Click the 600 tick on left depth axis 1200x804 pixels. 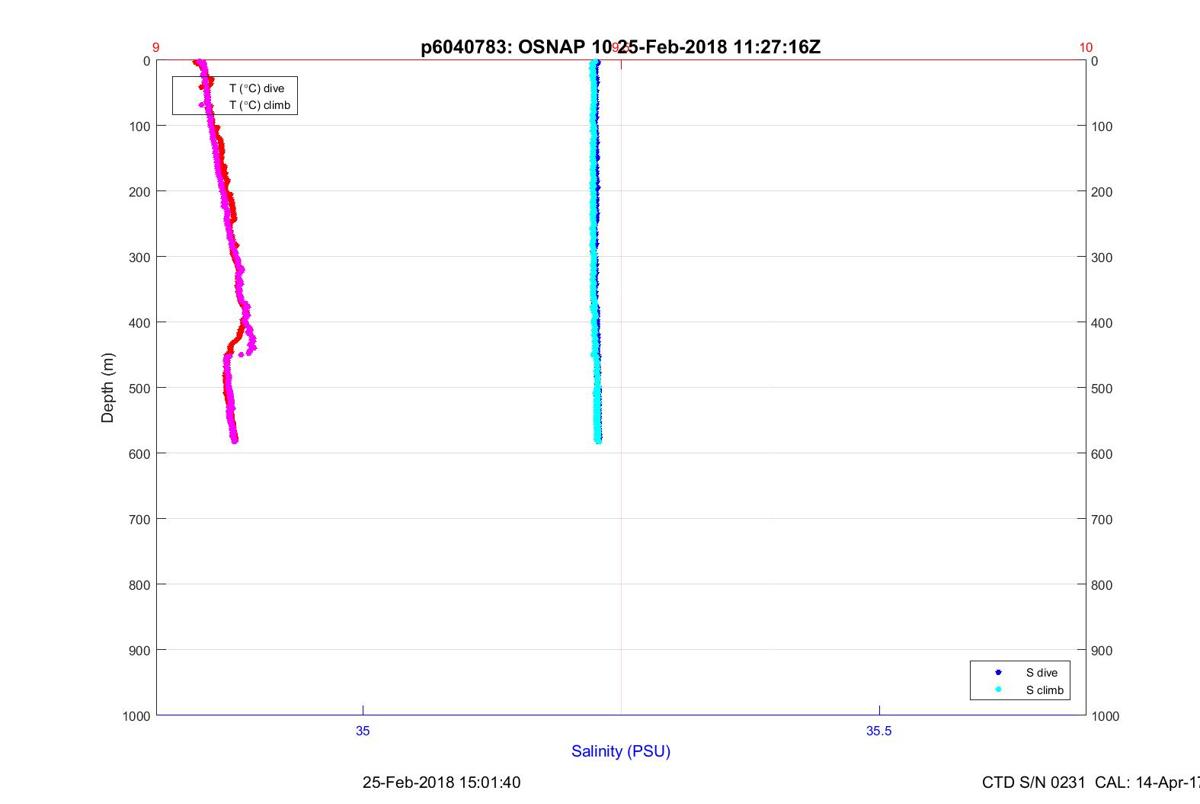click(x=140, y=453)
